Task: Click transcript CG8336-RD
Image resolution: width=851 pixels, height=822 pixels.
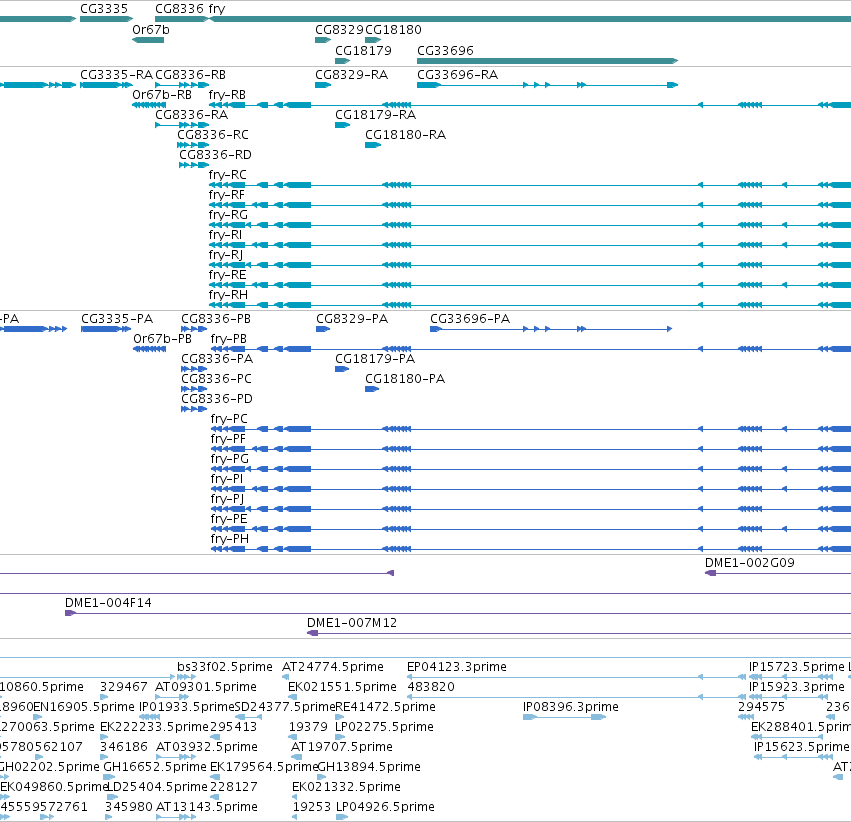Action: click(x=215, y=155)
